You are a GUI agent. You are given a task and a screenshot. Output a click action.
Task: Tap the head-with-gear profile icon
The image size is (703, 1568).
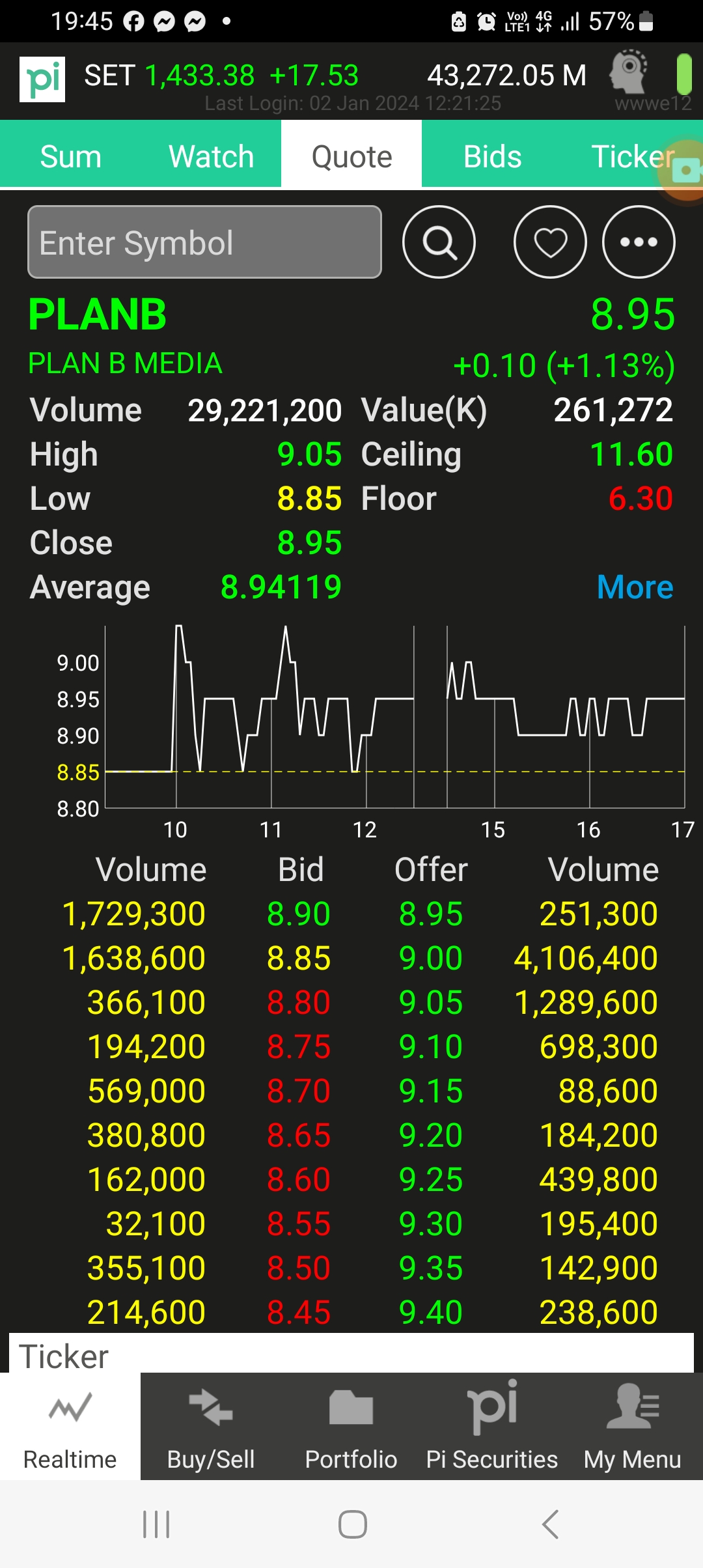(628, 72)
